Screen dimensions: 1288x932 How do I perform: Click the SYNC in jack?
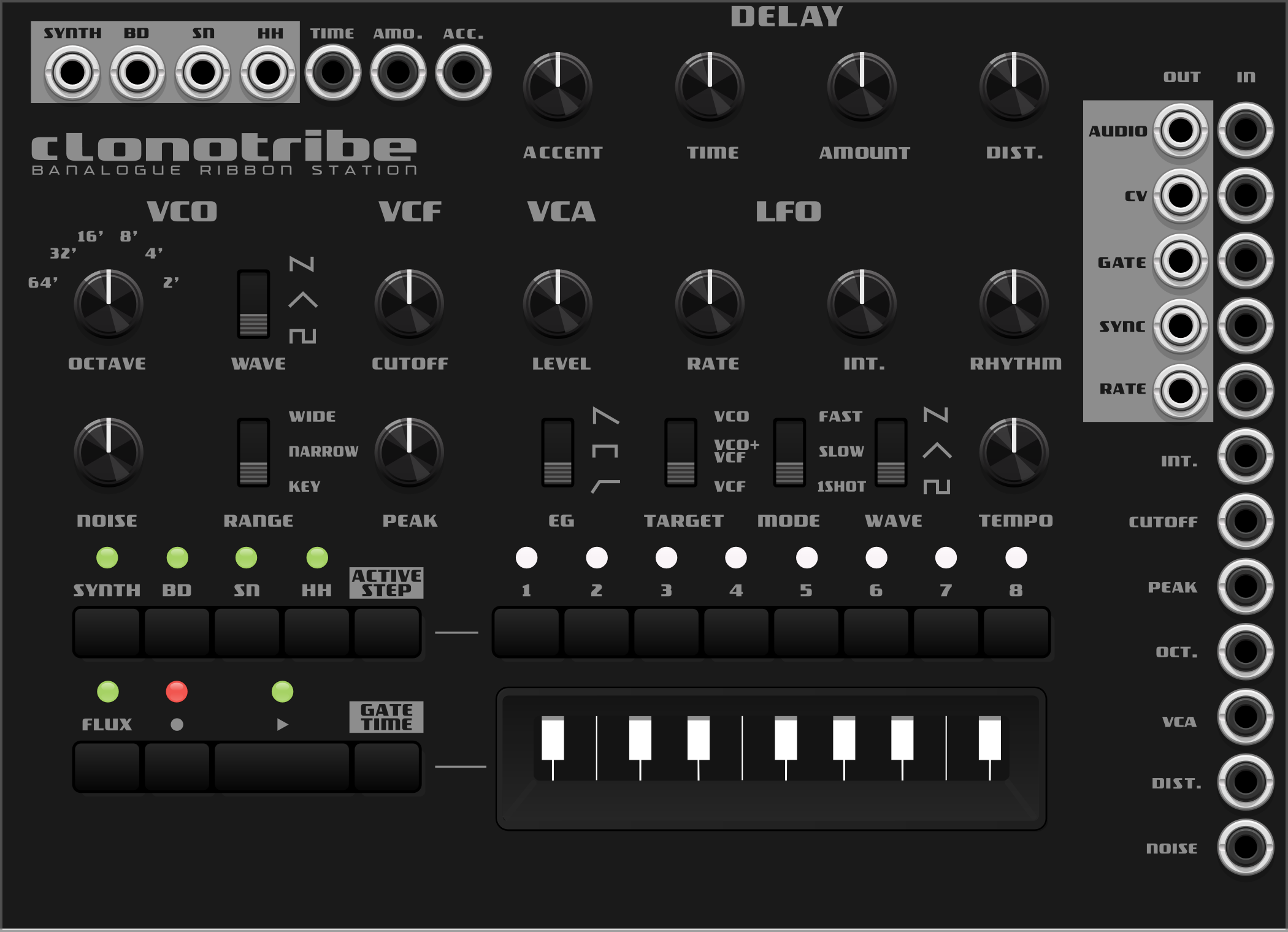[x=1245, y=326]
